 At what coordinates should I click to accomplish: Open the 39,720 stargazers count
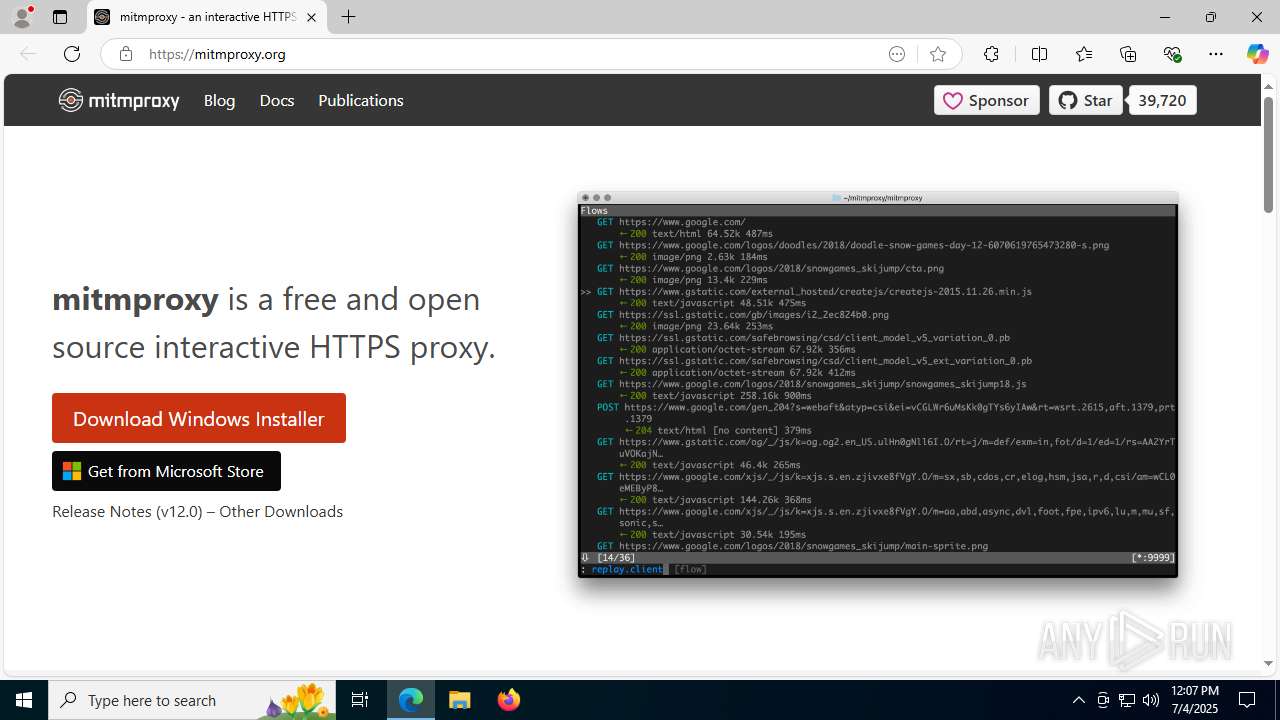(x=1162, y=100)
